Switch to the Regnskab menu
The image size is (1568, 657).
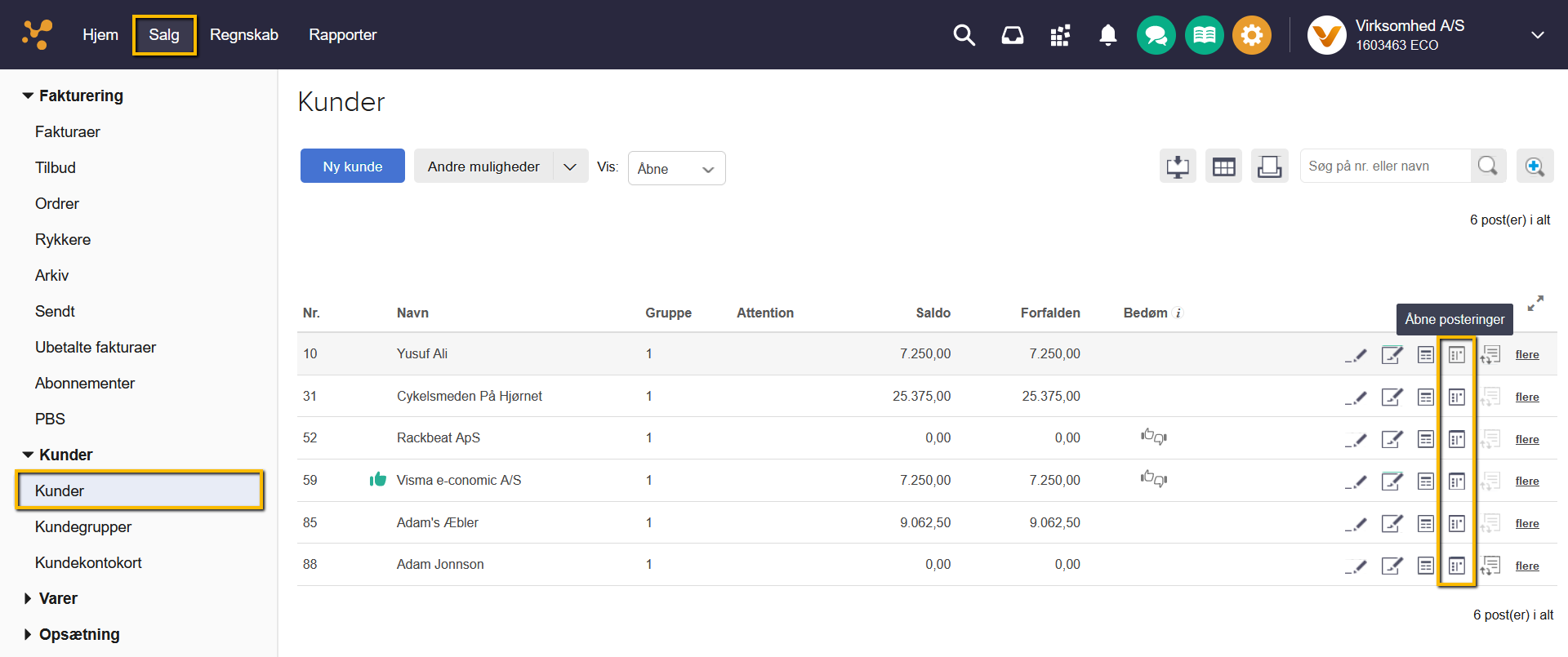(243, 35)
